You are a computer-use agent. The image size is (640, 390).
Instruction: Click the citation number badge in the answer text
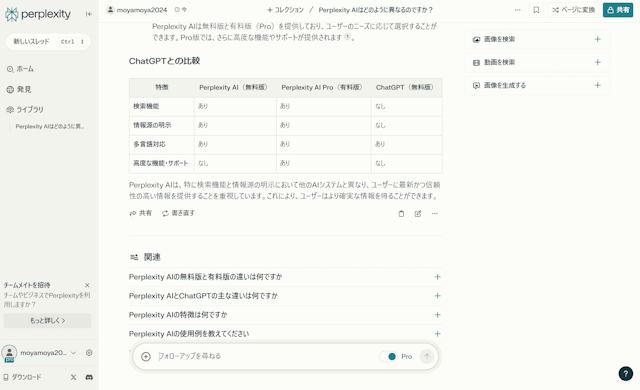click(347, 37)
